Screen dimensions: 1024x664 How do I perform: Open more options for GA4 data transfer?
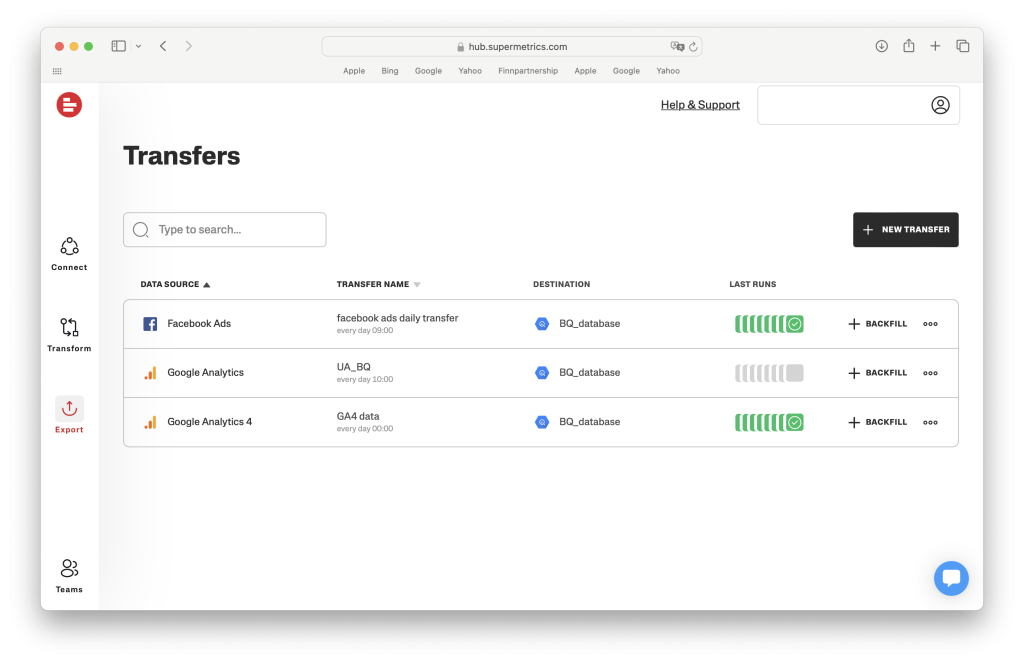click(x=930, y=422)
